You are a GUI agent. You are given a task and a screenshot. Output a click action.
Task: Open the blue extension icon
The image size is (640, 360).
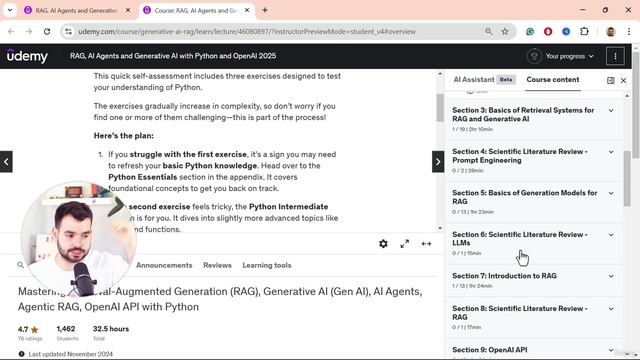(566, 31)
